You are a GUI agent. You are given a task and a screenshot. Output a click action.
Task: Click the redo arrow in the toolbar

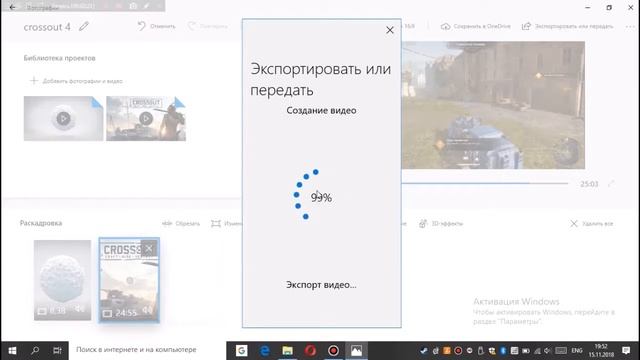pyautogui.click(x=191, y=26)
